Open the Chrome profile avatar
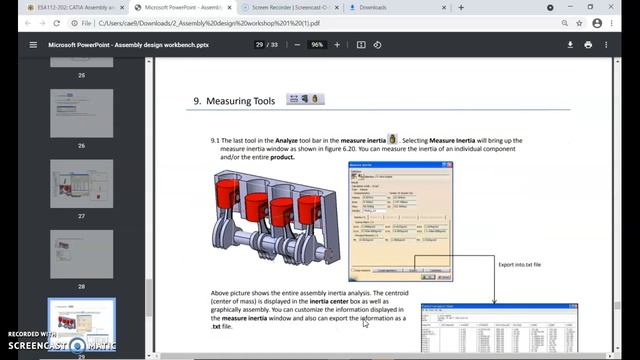The image size is (640, 360). click(x=597, y=23)
